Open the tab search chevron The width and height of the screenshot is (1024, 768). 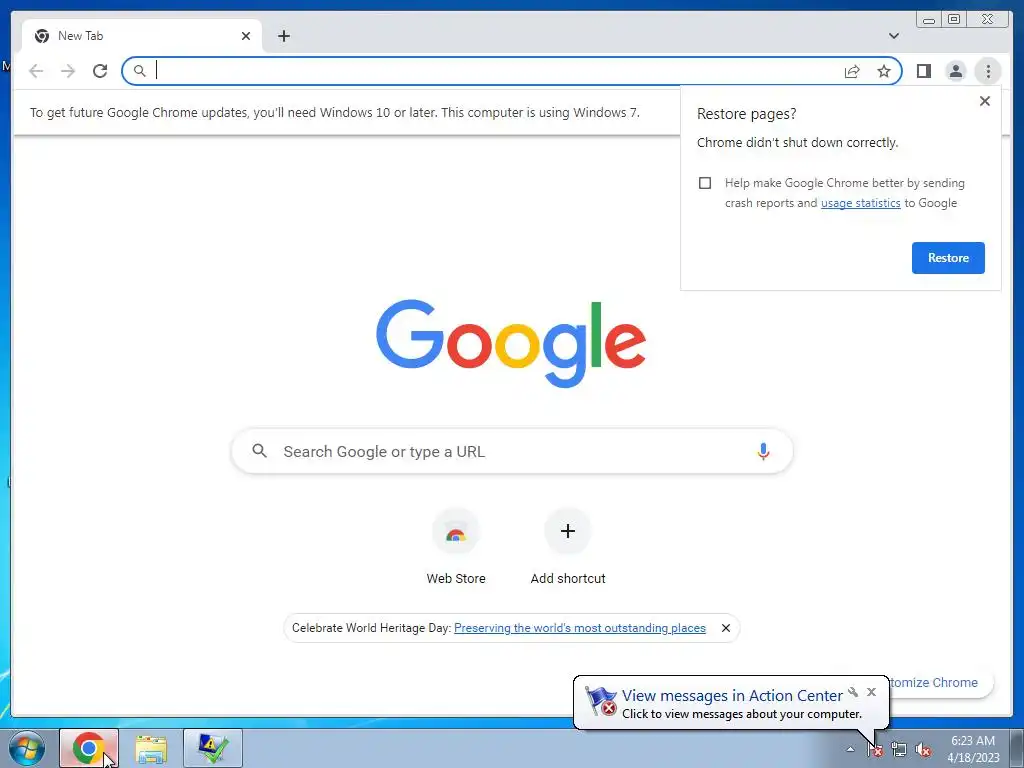coord(894,36)
